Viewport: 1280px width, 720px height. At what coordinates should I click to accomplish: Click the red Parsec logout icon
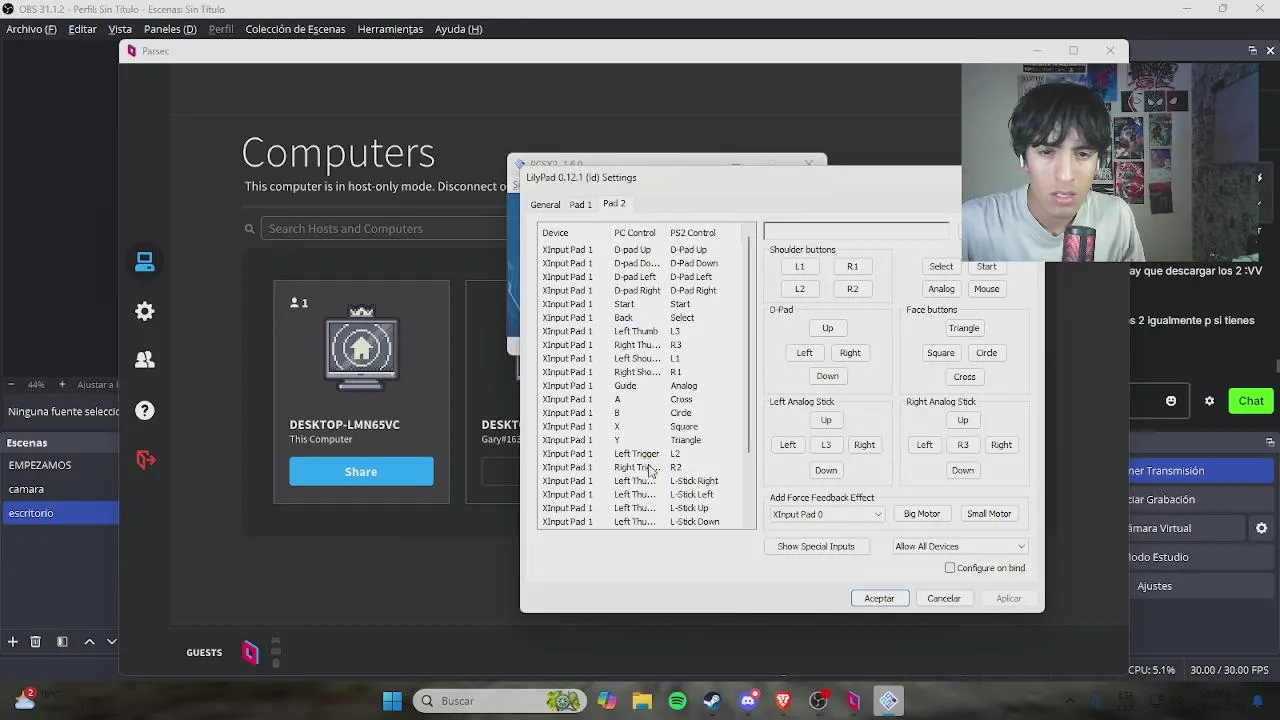coord(146,460)
